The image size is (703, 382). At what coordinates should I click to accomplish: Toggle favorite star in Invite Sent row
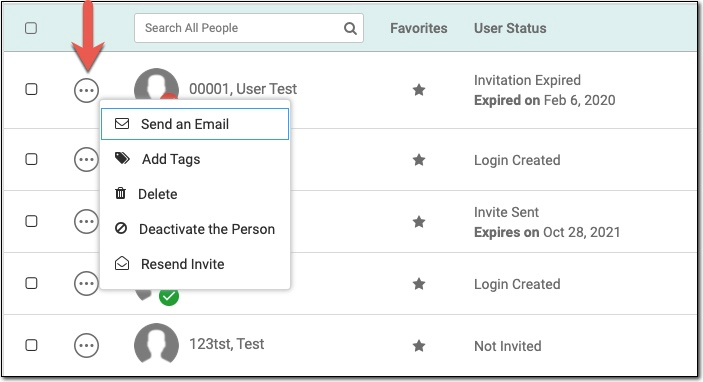pos(419,221)
